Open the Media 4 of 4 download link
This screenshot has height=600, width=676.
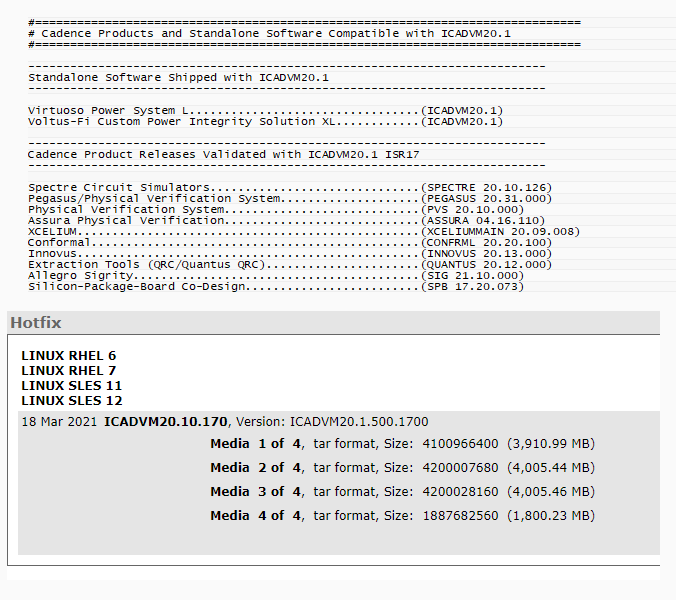(257, 516)
